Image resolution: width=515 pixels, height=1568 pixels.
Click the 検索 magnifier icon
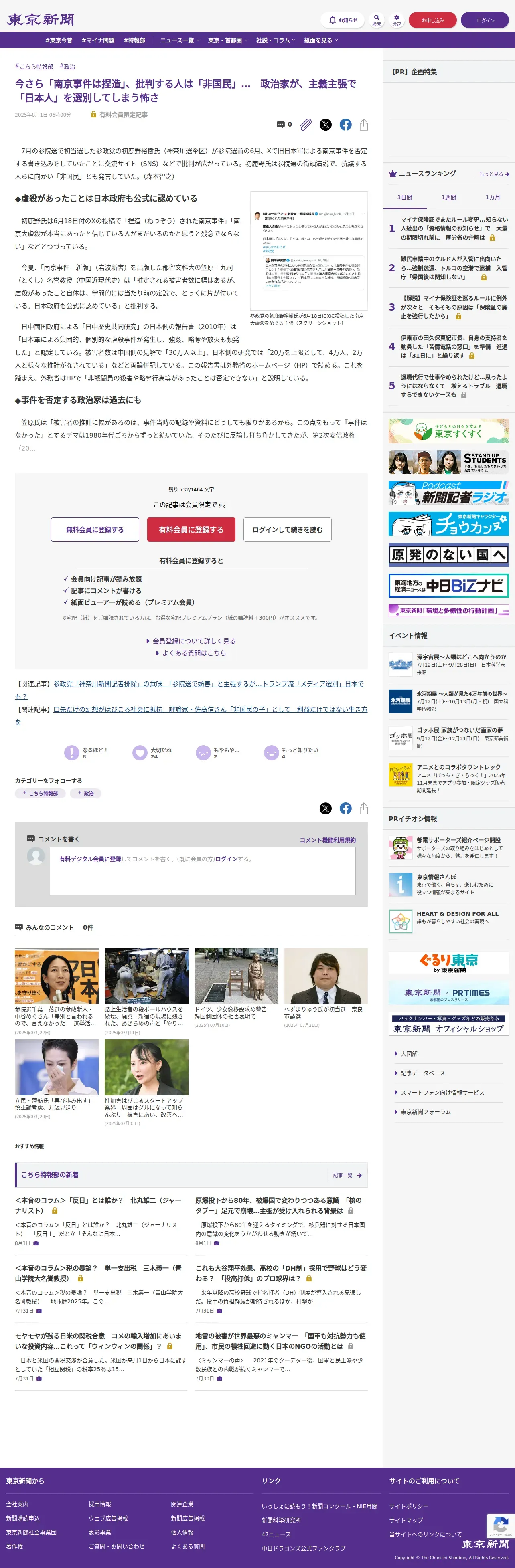pos(377,20)
